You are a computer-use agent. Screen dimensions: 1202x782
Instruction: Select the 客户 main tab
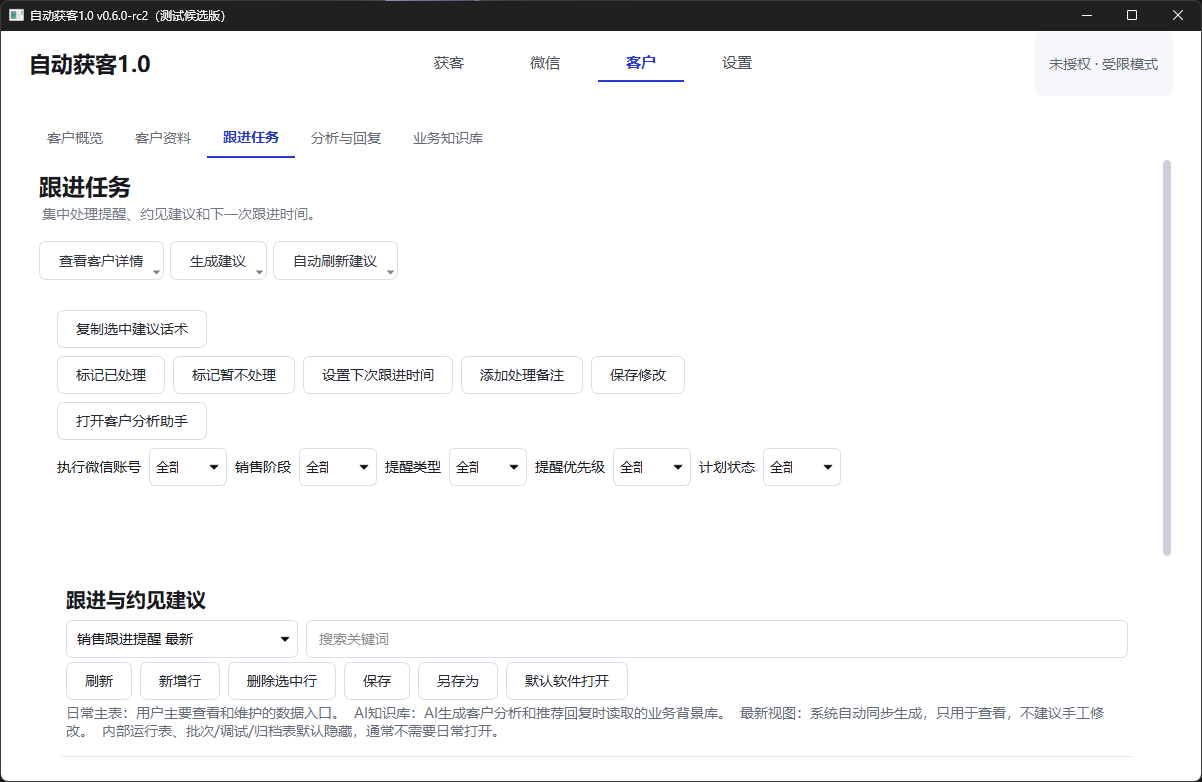[641, 63]
